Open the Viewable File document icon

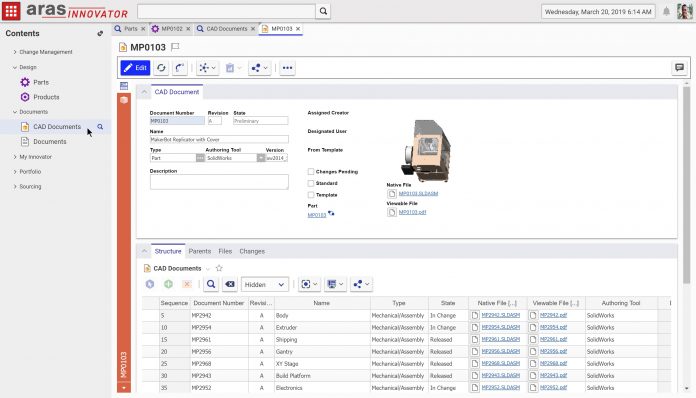point(392,212)
